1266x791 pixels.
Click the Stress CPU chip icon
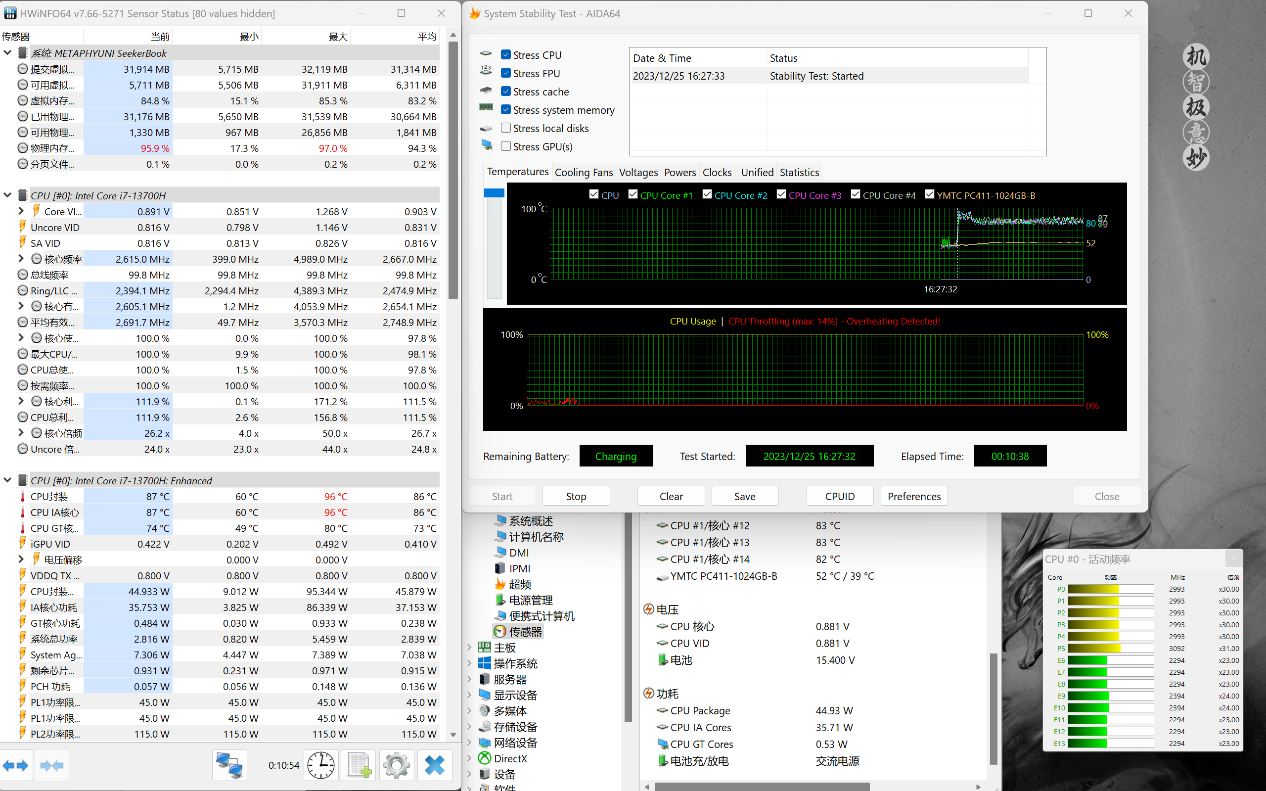[486, 55]
